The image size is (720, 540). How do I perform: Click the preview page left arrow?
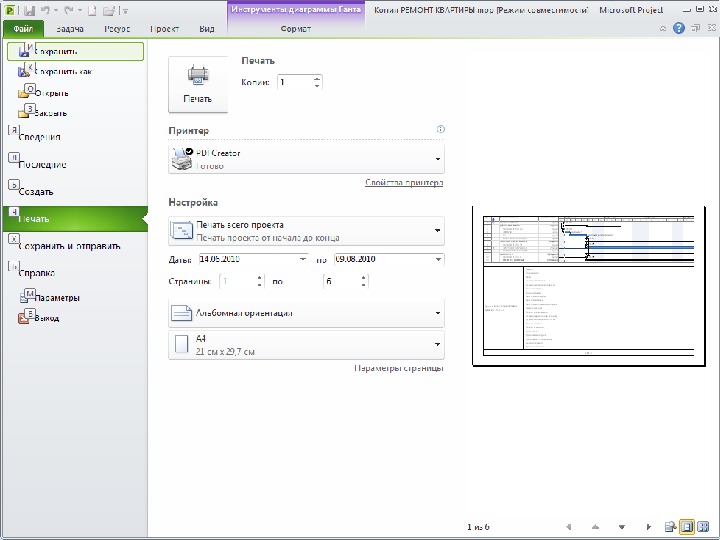point(569,527)
